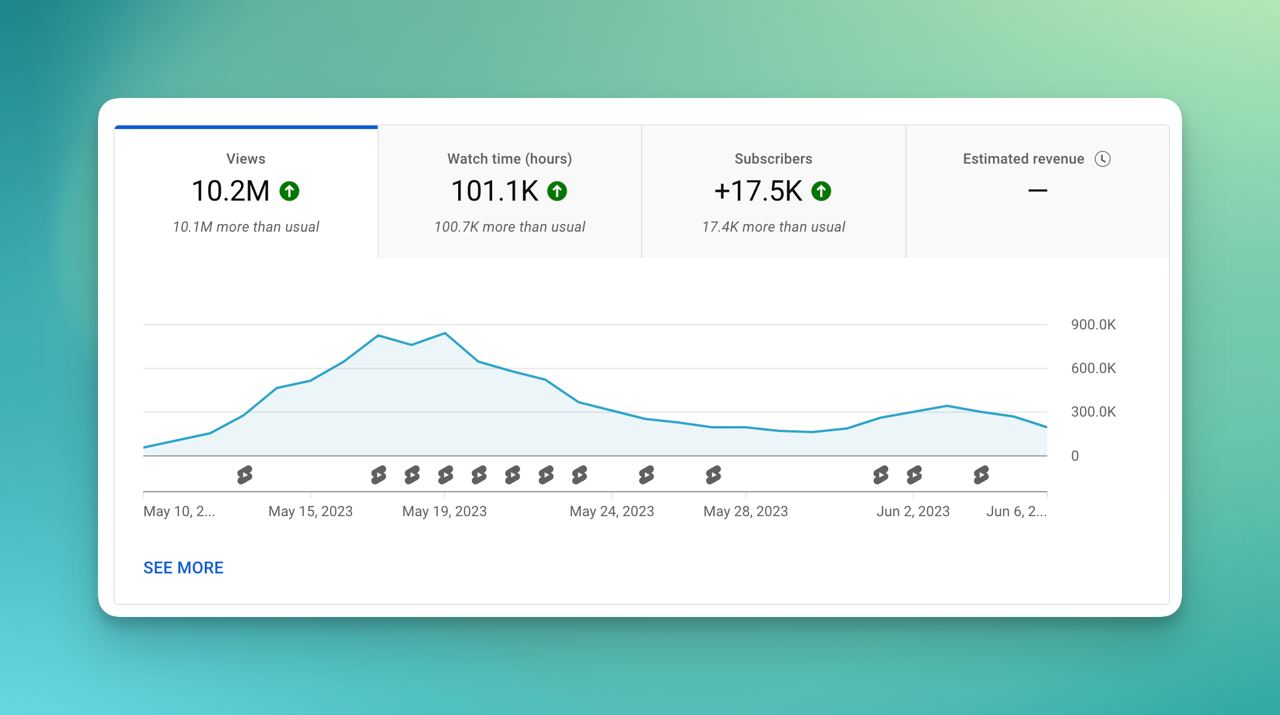The height and width of the screenshot is (715, 1280).
Task: Click the Shorts icon just left of Jun 2
Action: pyautogui.click(x=880, y=475)
